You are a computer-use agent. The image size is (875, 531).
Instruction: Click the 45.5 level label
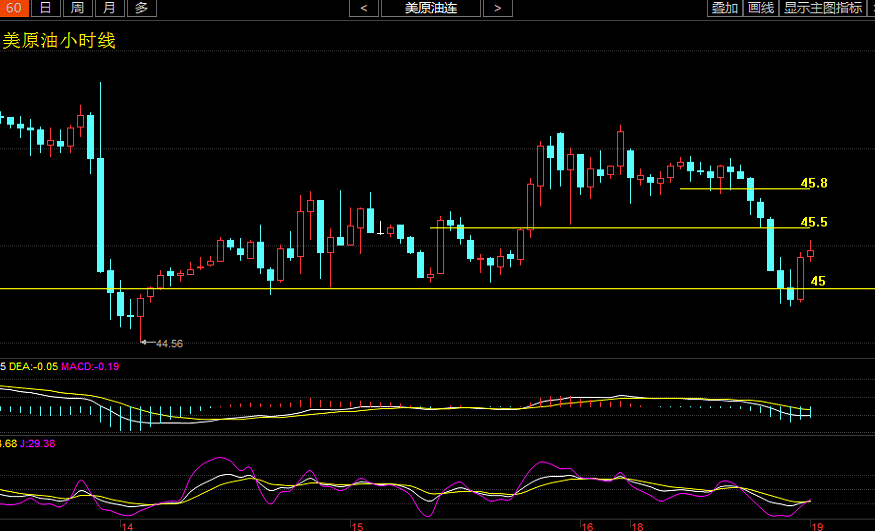tap(814, 222)
